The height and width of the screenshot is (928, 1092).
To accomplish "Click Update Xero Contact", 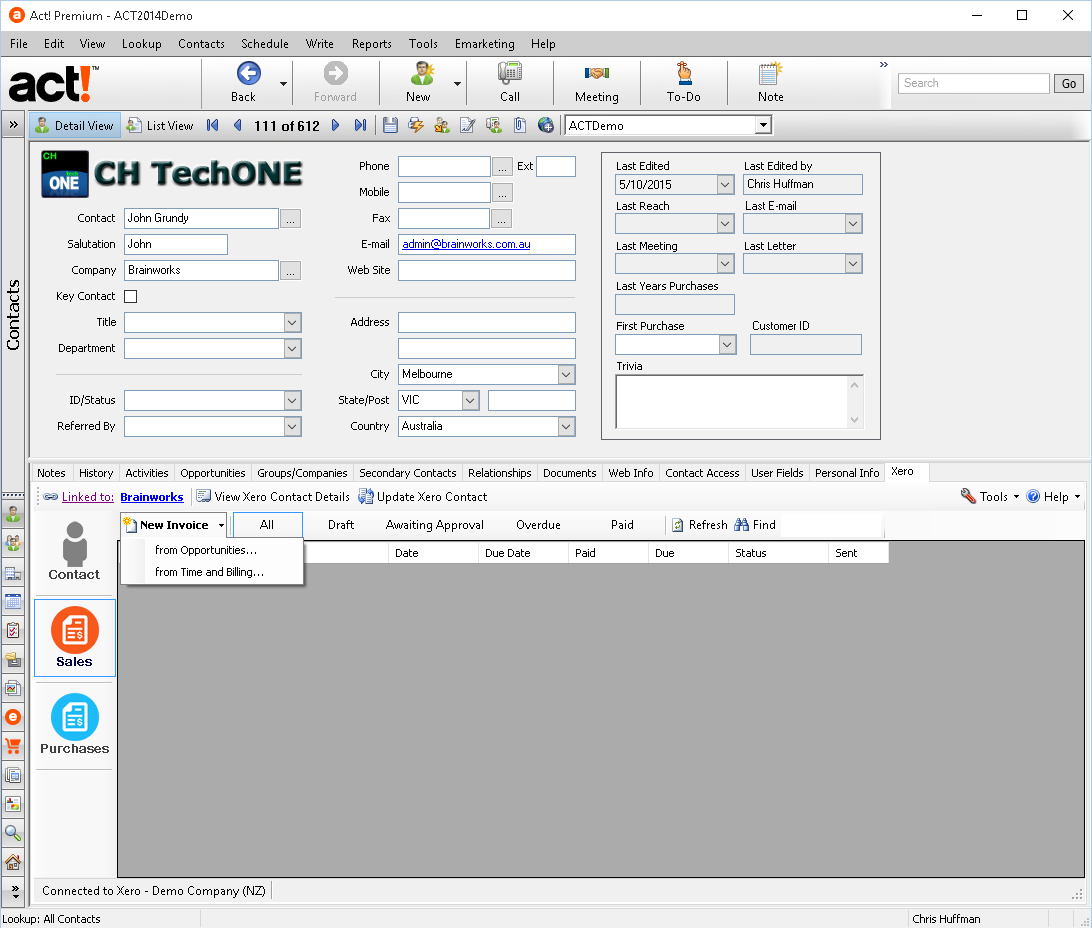I will (423, 497).
